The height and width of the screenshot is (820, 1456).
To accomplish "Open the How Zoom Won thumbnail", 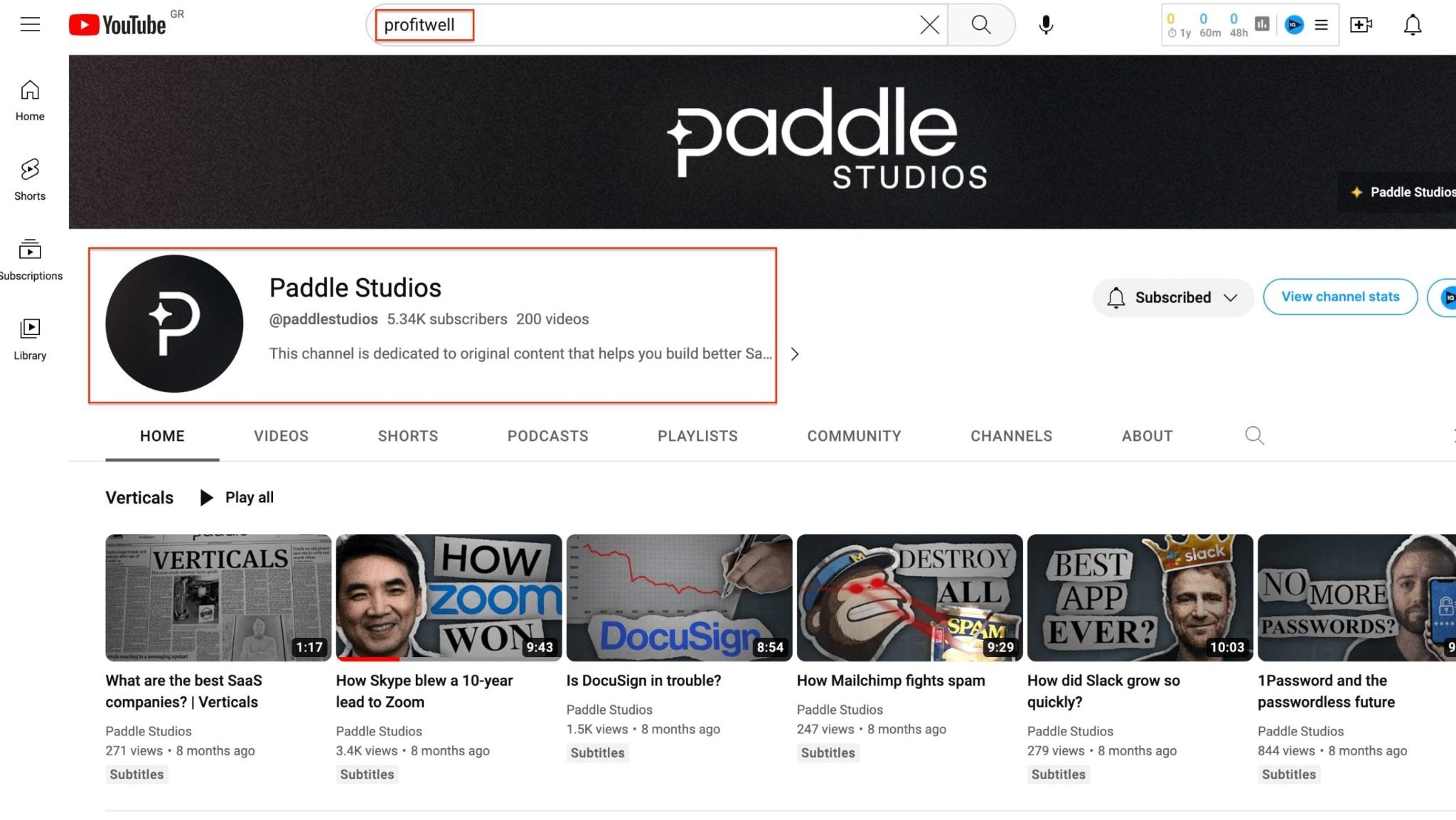I will [x=449, y=597].
